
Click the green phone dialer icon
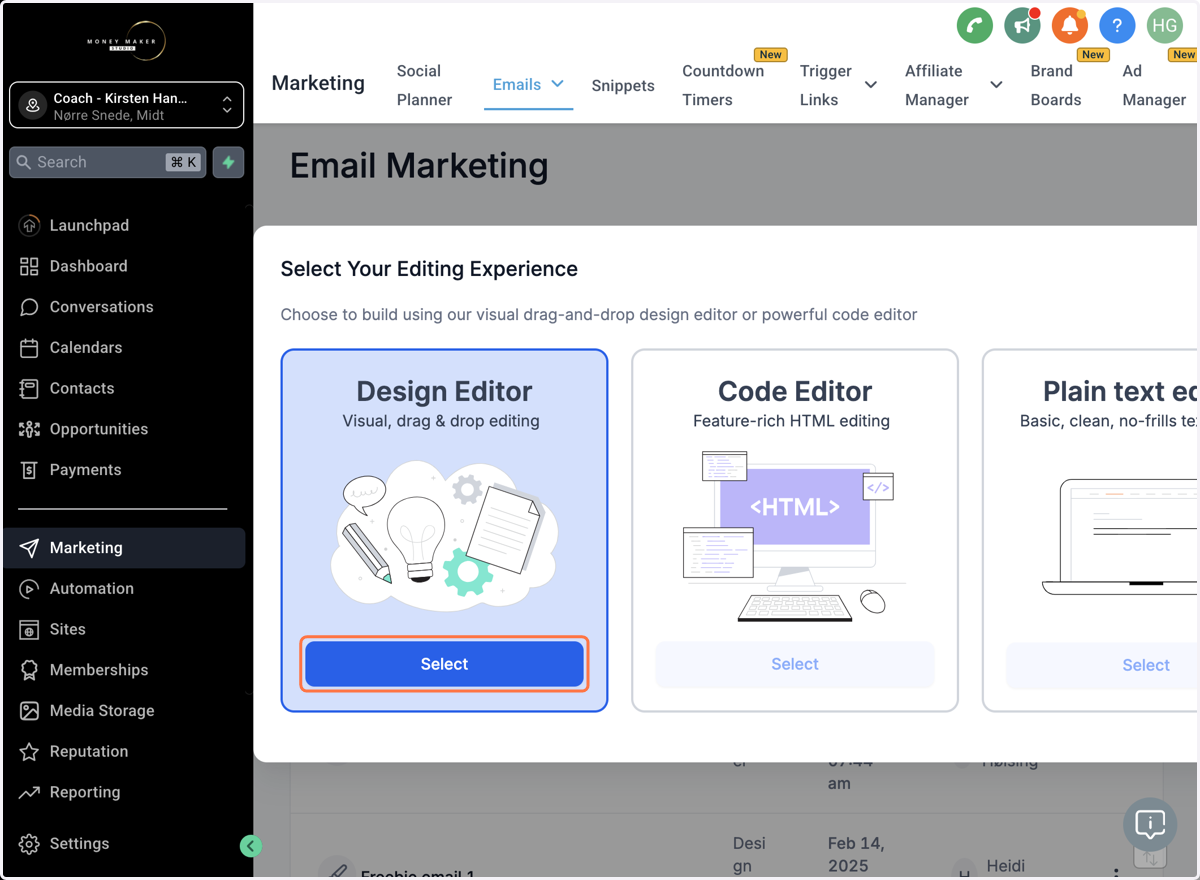(x=975, y=26)
